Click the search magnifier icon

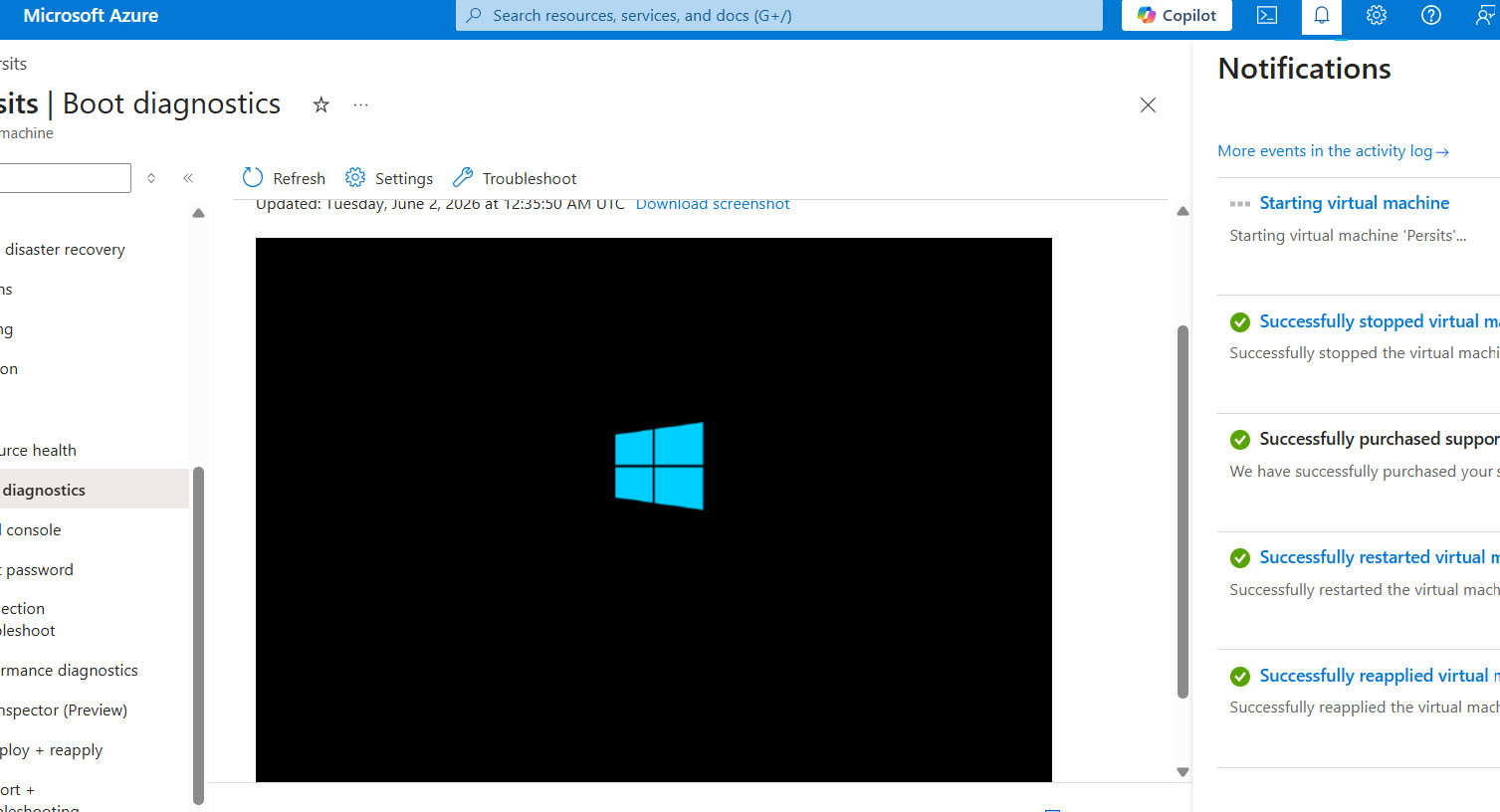474,16
